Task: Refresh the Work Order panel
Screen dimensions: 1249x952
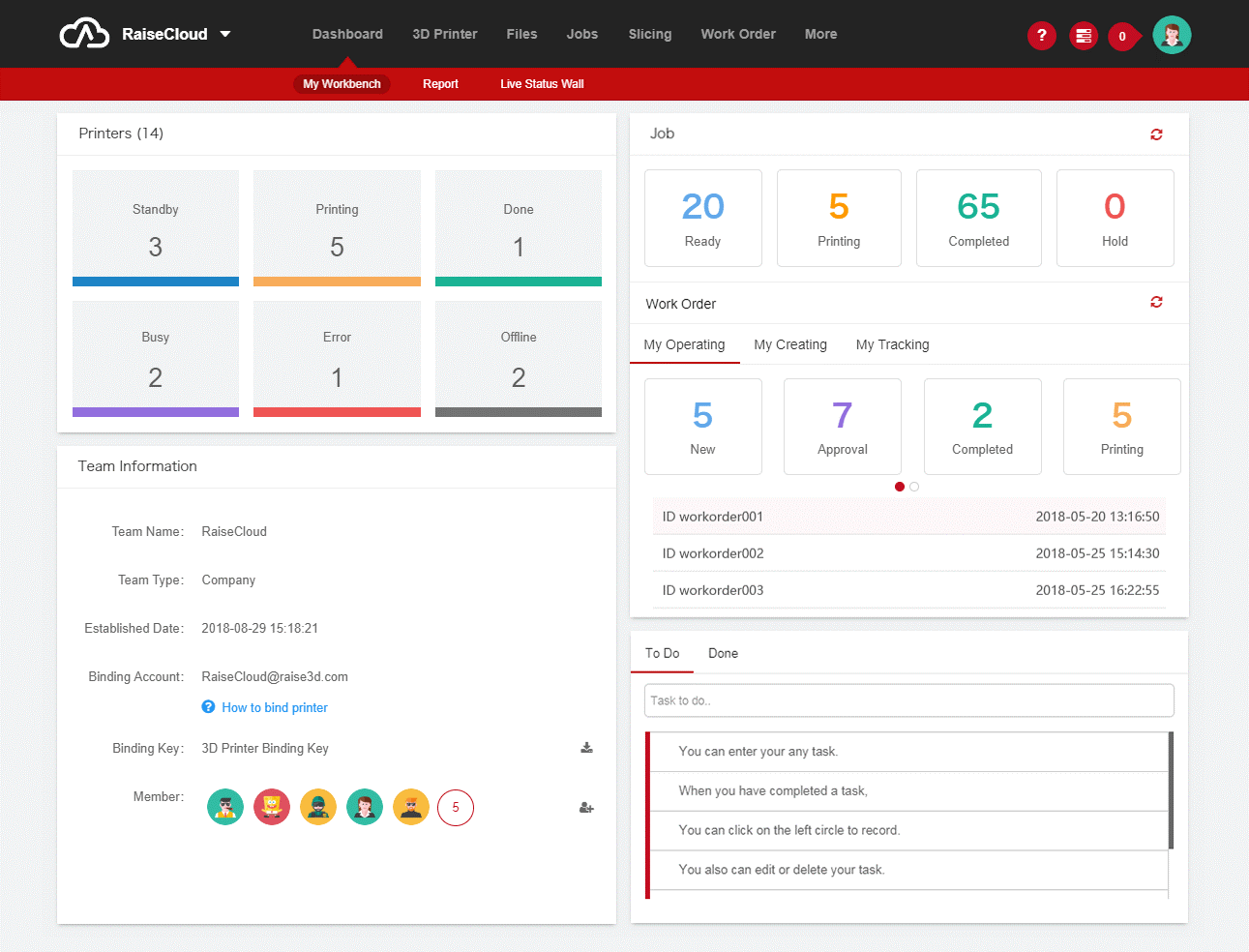Action: pos(1156,302)
